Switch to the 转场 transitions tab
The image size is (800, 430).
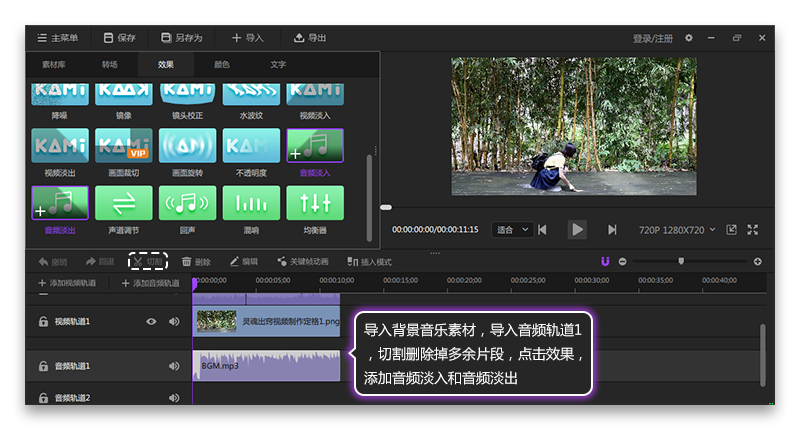109,65
